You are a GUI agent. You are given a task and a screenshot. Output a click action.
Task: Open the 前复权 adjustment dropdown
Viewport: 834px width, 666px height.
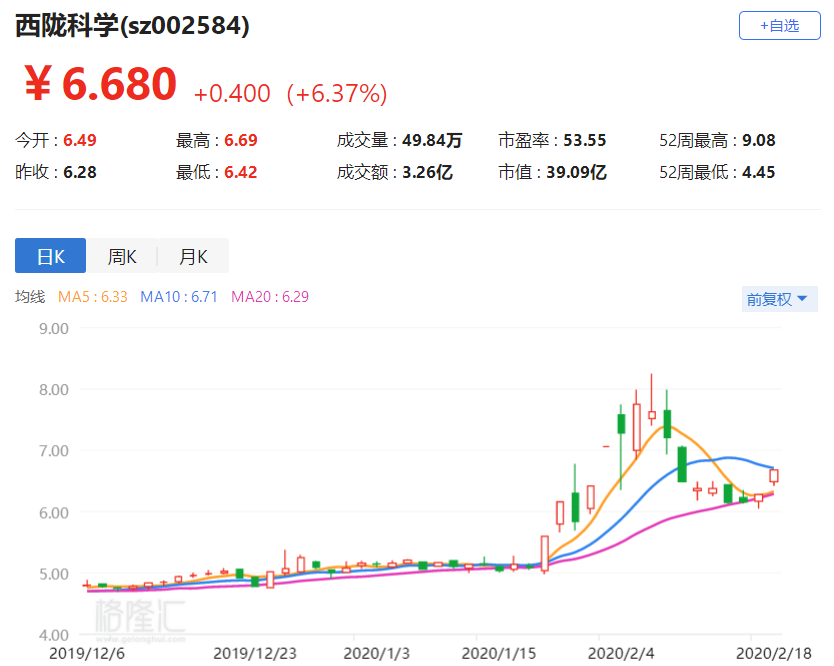click(779, 299)
